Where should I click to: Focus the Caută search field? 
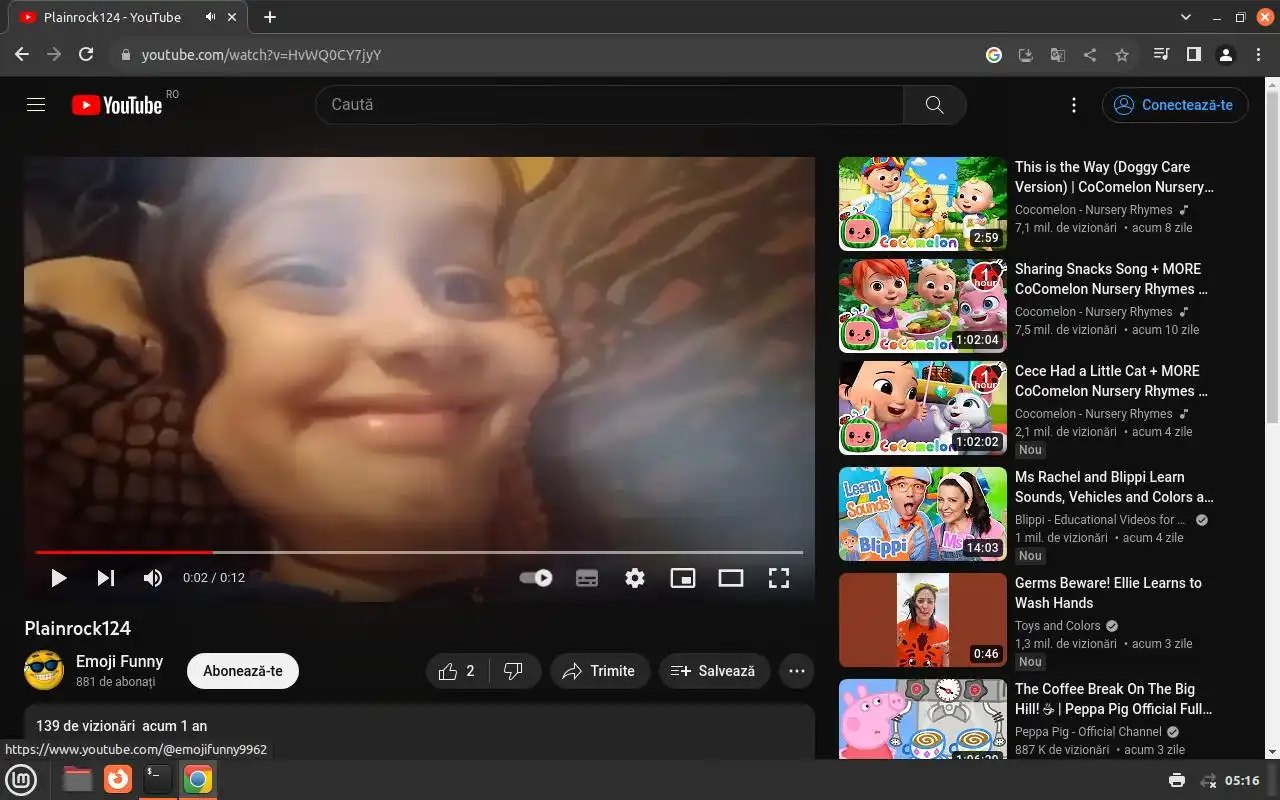pyautogui.click(x=609, y=105)
